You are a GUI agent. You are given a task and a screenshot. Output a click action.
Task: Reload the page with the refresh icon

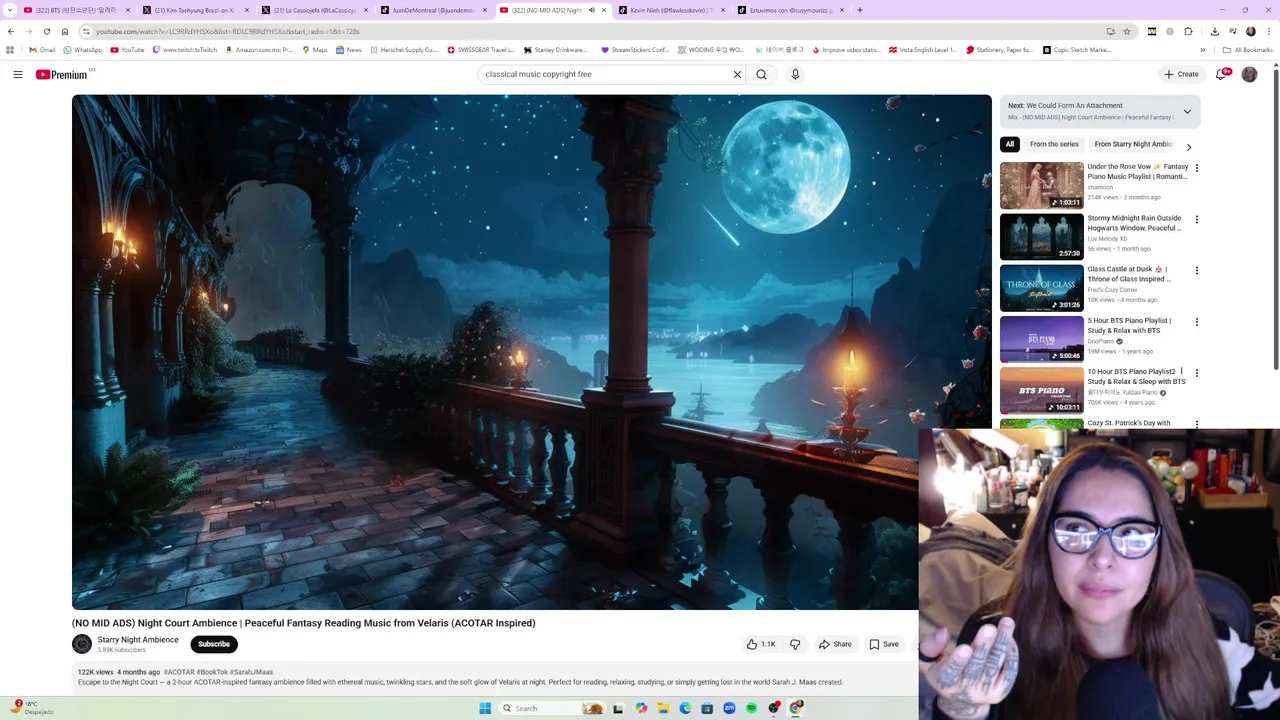point(47,31)
